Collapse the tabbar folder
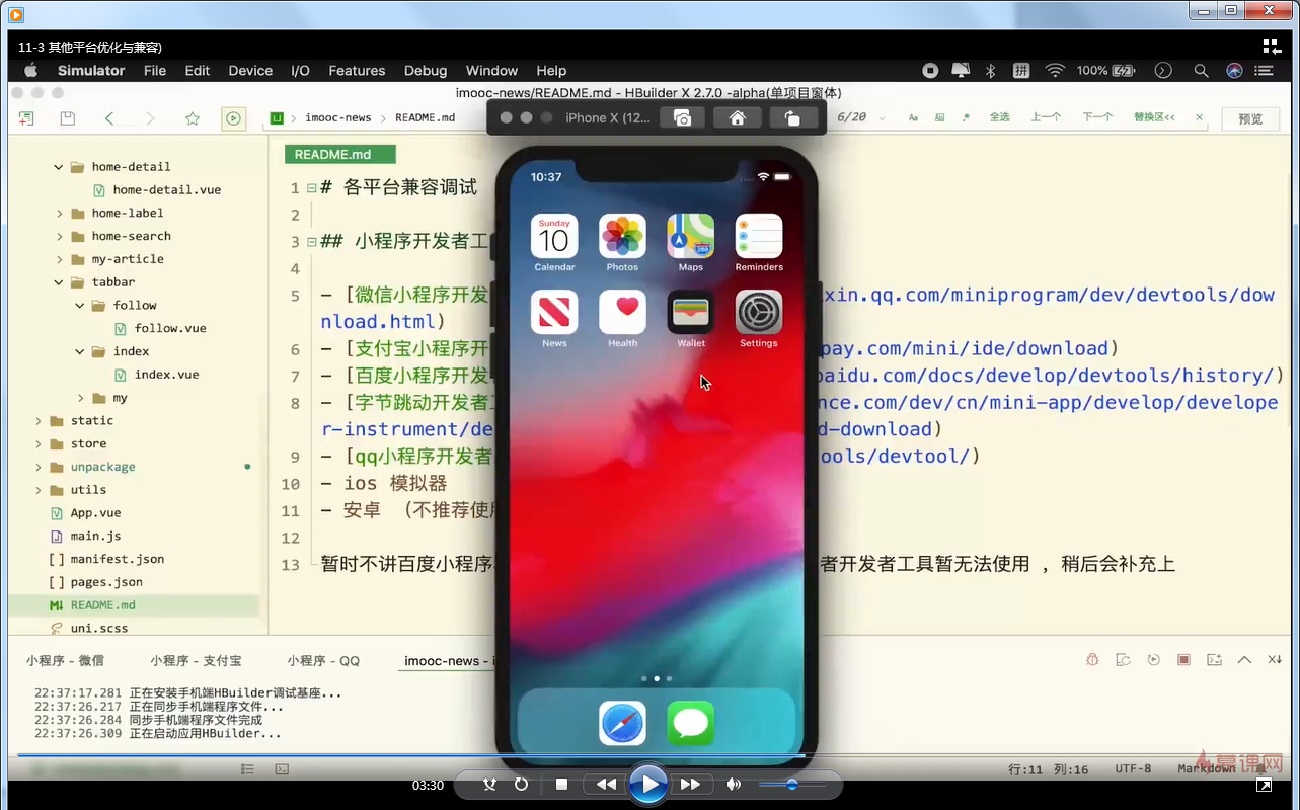The image size is (1300, 810). click(x=59, y=283)
